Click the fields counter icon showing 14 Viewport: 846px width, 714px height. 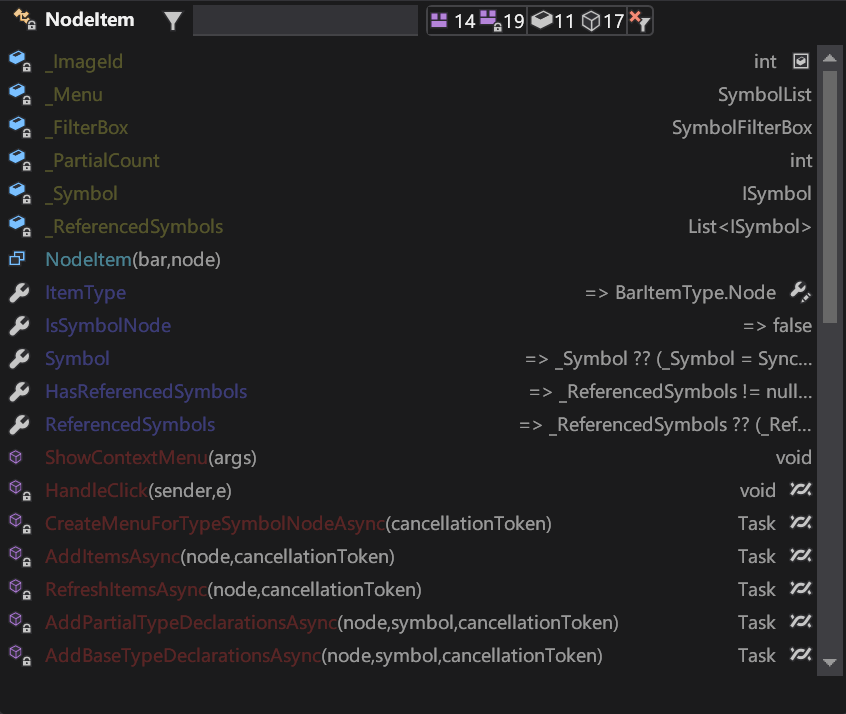click(x=438, y=19)
